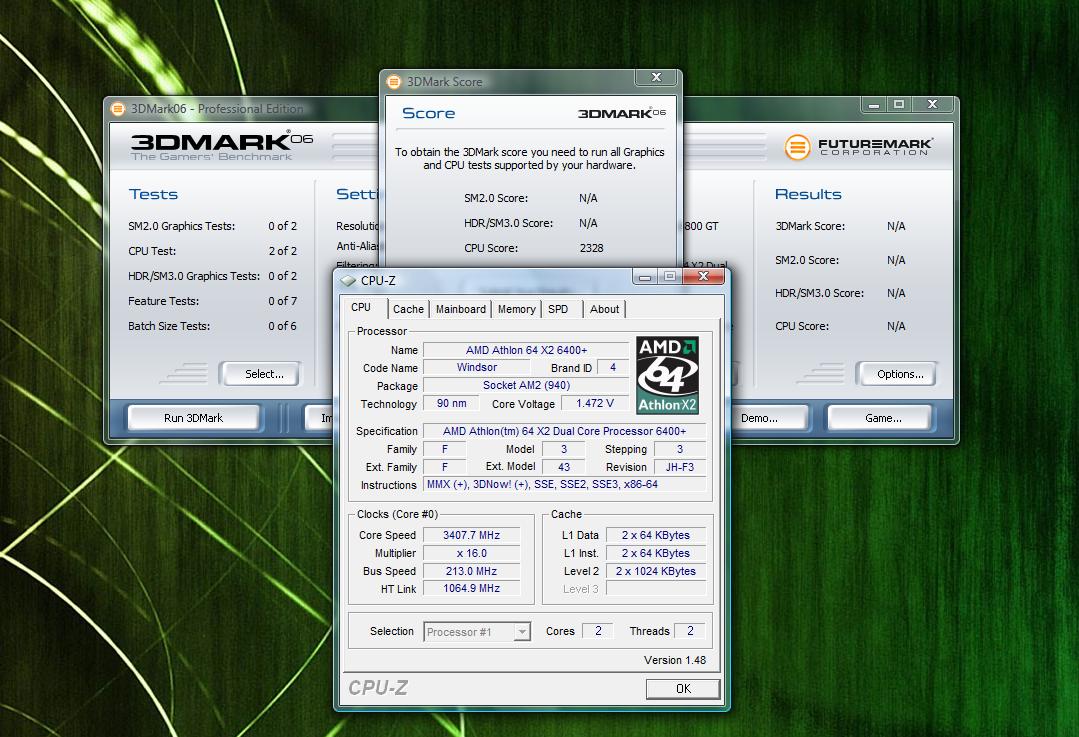The image size is (1079, 737).
Task: Click the Bus Speed 213.0 MHz value
Action: [471, 570]
